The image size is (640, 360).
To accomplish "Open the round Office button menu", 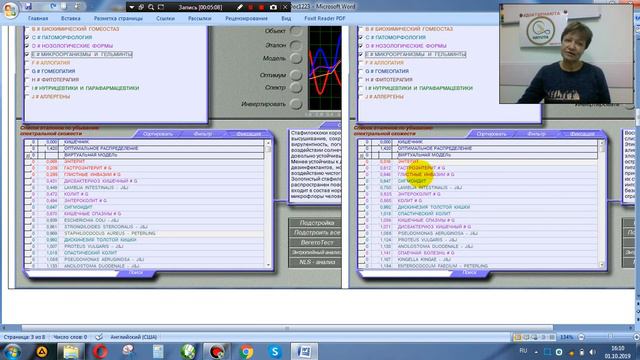I will (10, 10).
